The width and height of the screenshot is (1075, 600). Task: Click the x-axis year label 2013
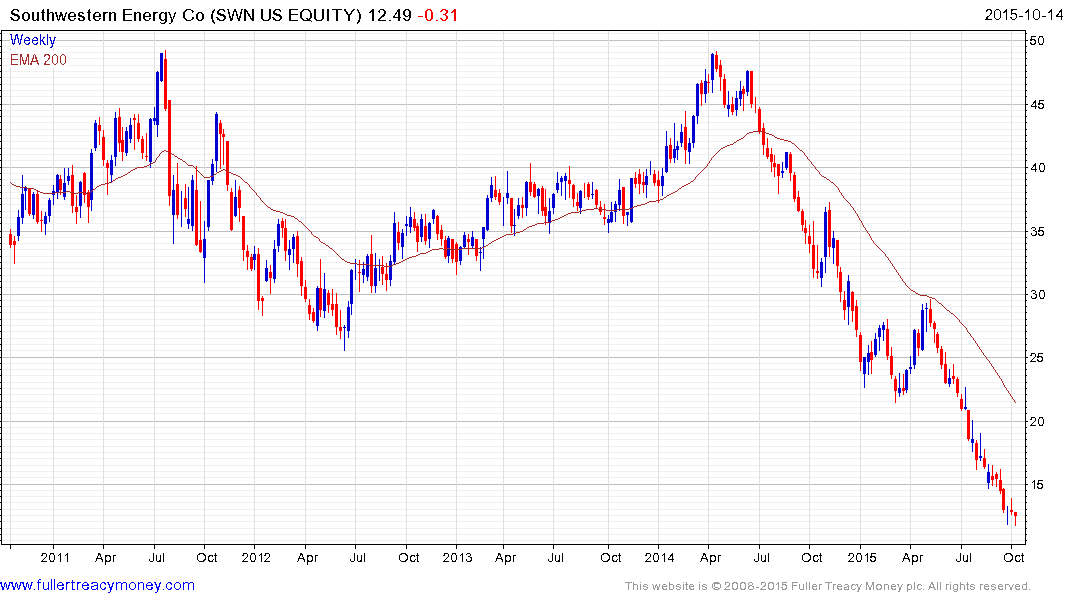tap(457, 557)
